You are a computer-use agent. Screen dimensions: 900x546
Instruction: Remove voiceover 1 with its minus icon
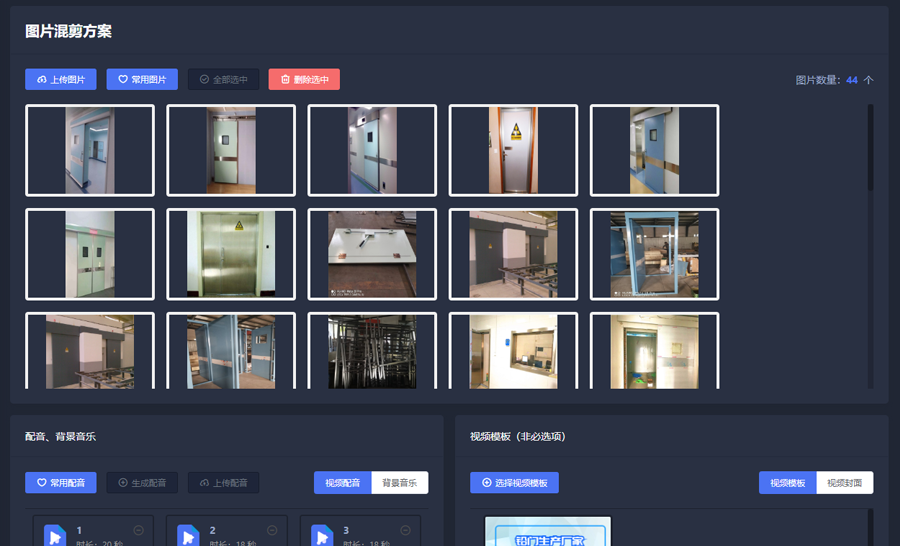pyautogui.click(x=138, y=530)
